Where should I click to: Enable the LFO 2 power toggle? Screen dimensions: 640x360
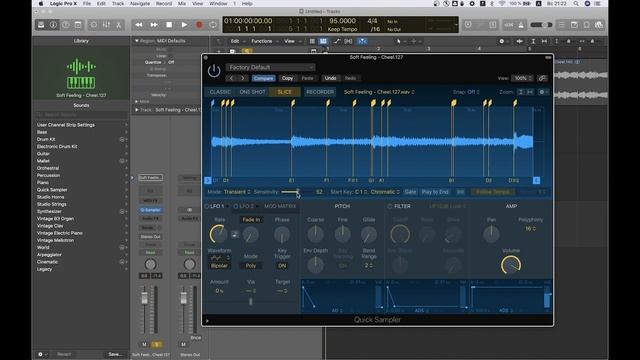click(x=236, y=207)
